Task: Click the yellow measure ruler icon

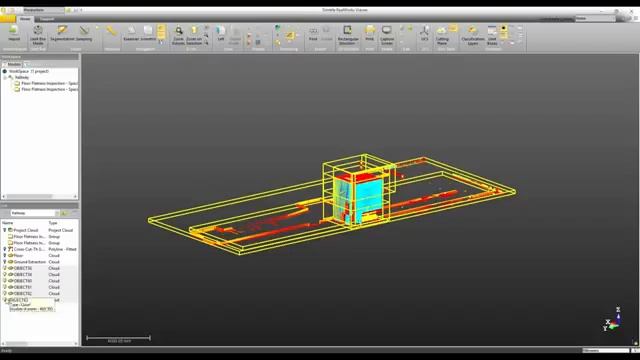Action: 111,31
